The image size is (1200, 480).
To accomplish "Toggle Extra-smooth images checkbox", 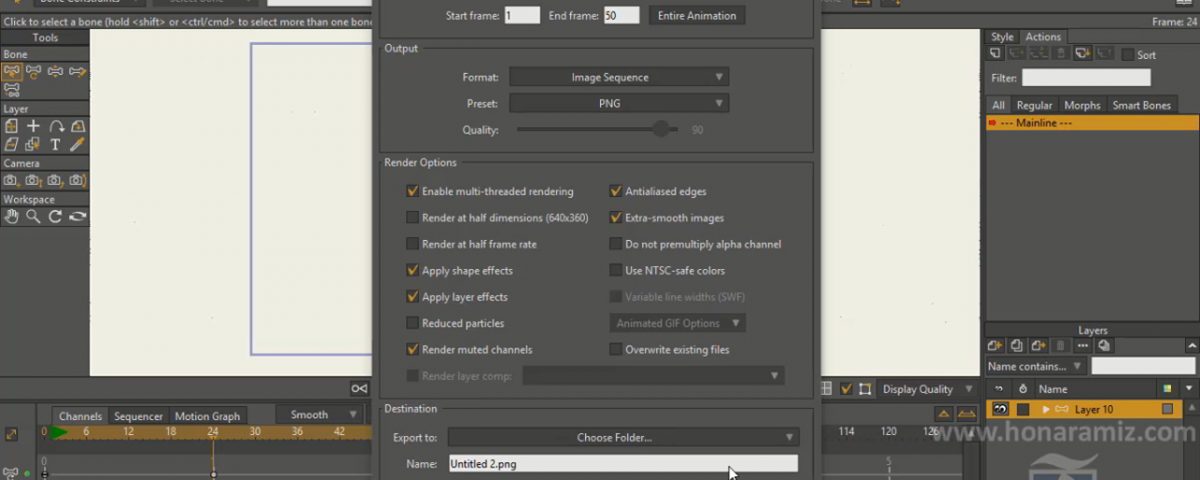I will click(616, 217).
